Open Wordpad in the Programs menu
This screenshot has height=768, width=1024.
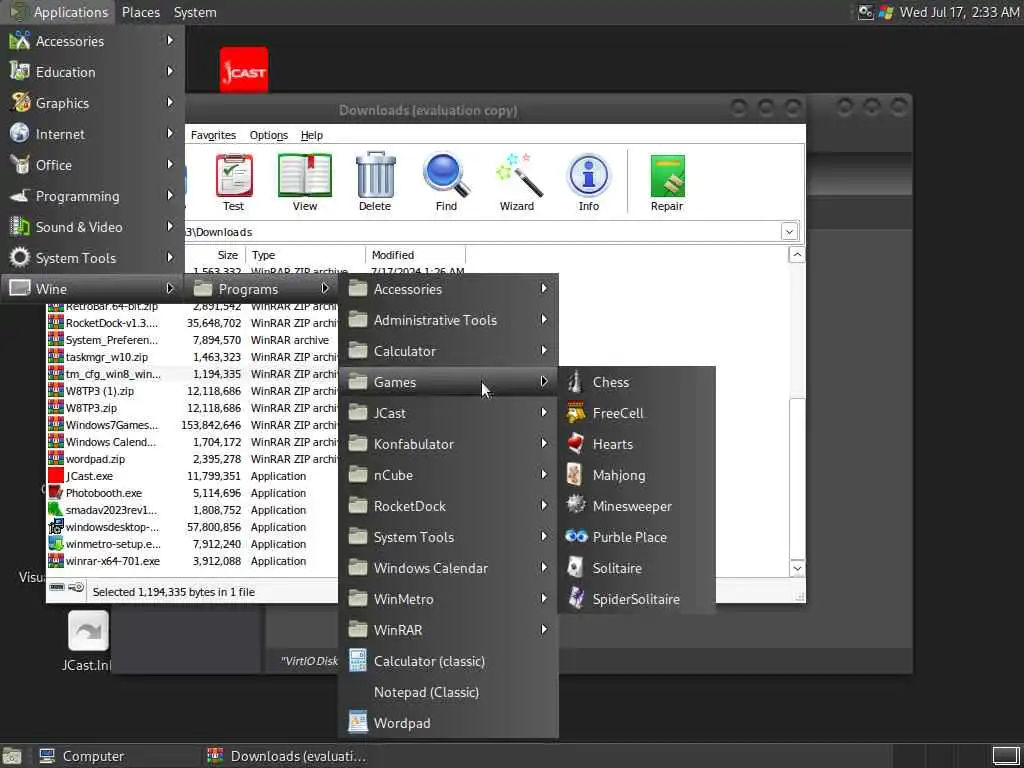(448, 723)
